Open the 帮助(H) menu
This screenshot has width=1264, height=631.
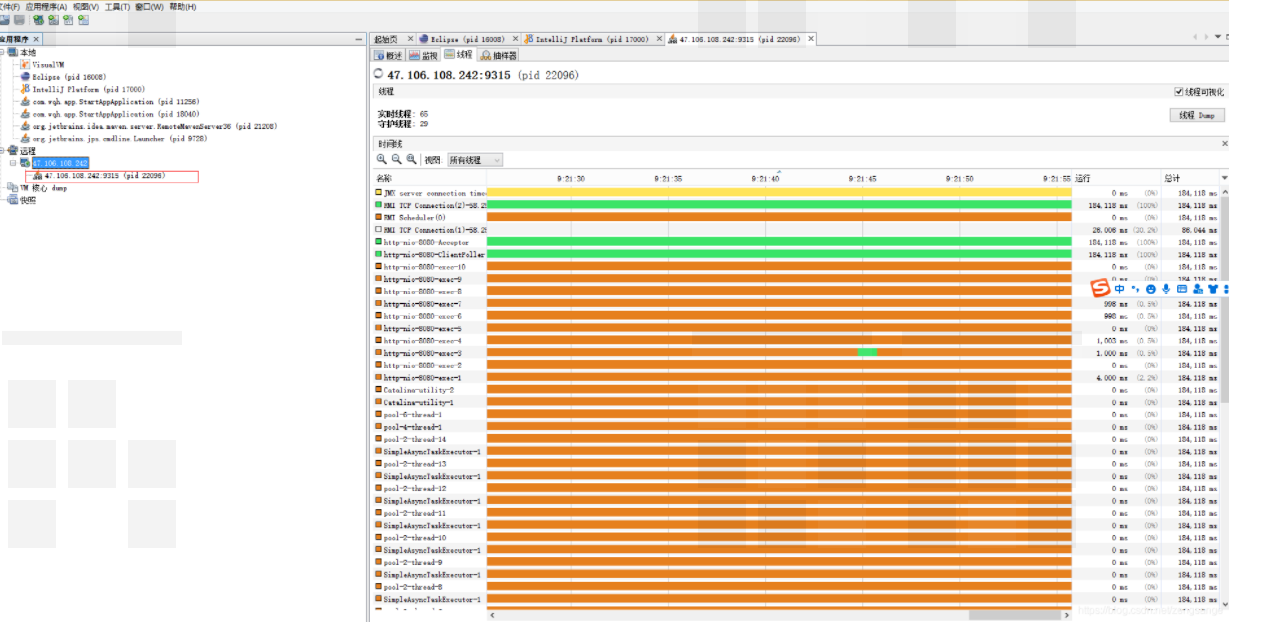tap(183, 6)
